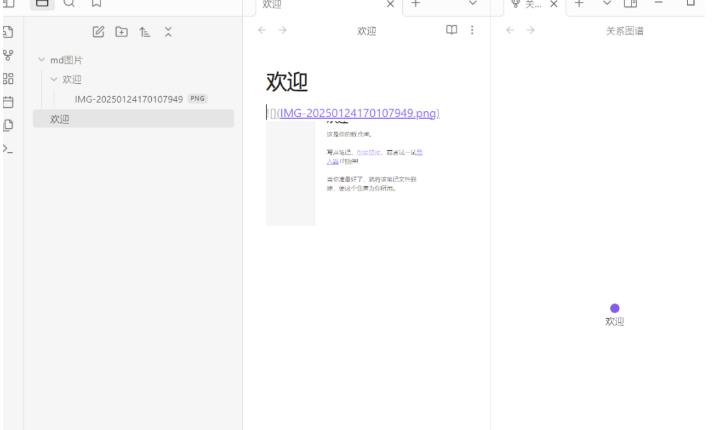The height and width of the screenshot is (430, 721).
Task: Open the 欢迎 note in file tree
Action: 133,119
